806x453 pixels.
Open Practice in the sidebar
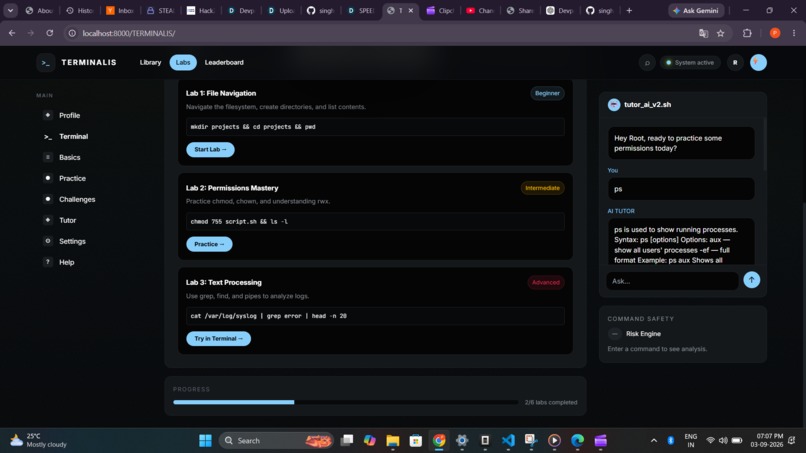pyautogui.click(x=72, y=178)
